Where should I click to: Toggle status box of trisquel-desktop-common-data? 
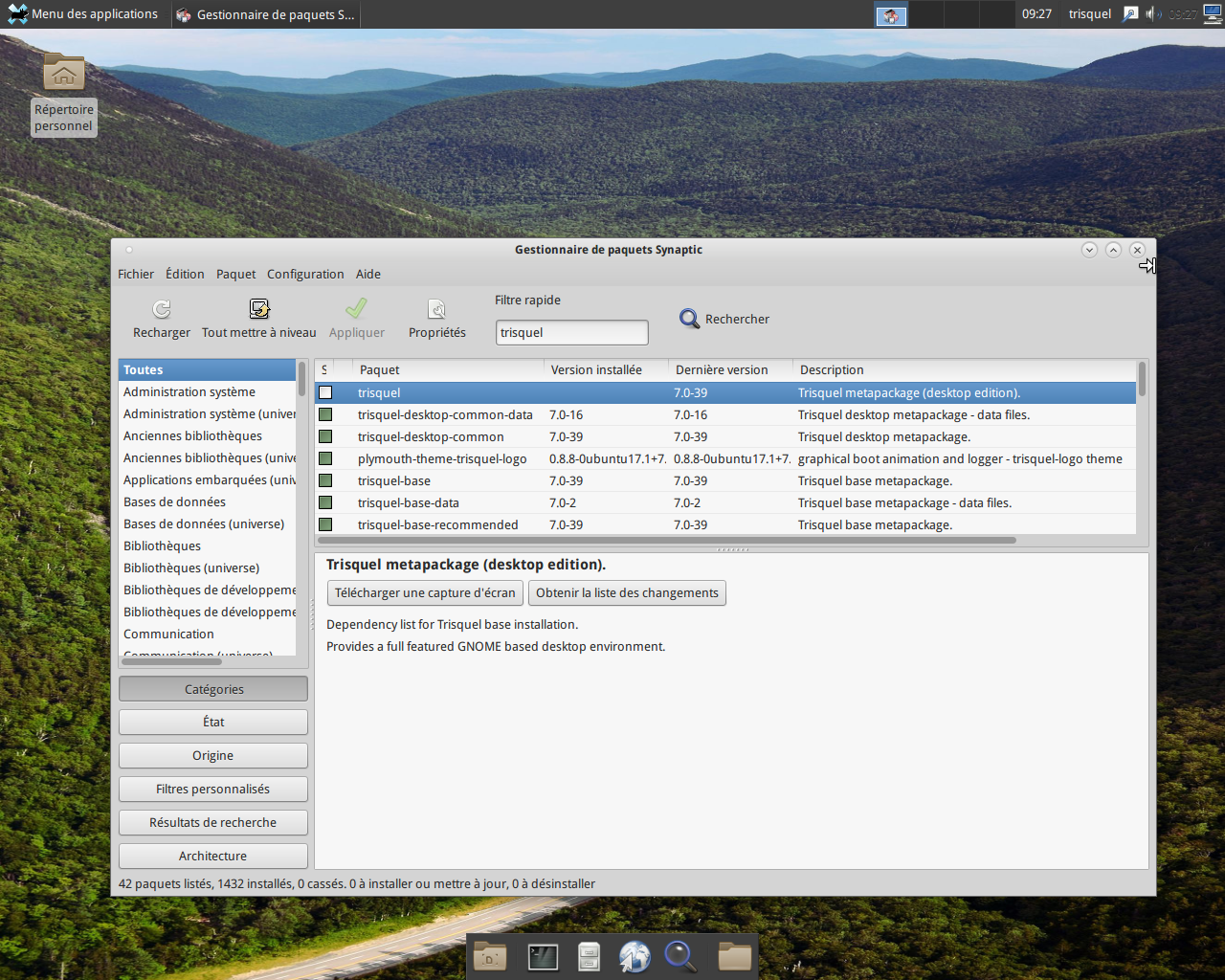click(x=325, y=414)
